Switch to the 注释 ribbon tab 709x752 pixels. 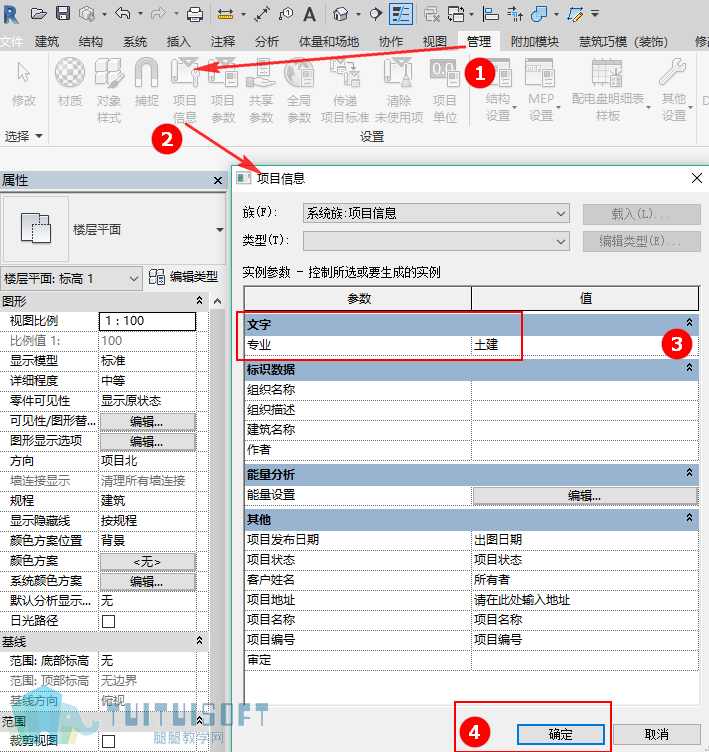coord(223,42)
